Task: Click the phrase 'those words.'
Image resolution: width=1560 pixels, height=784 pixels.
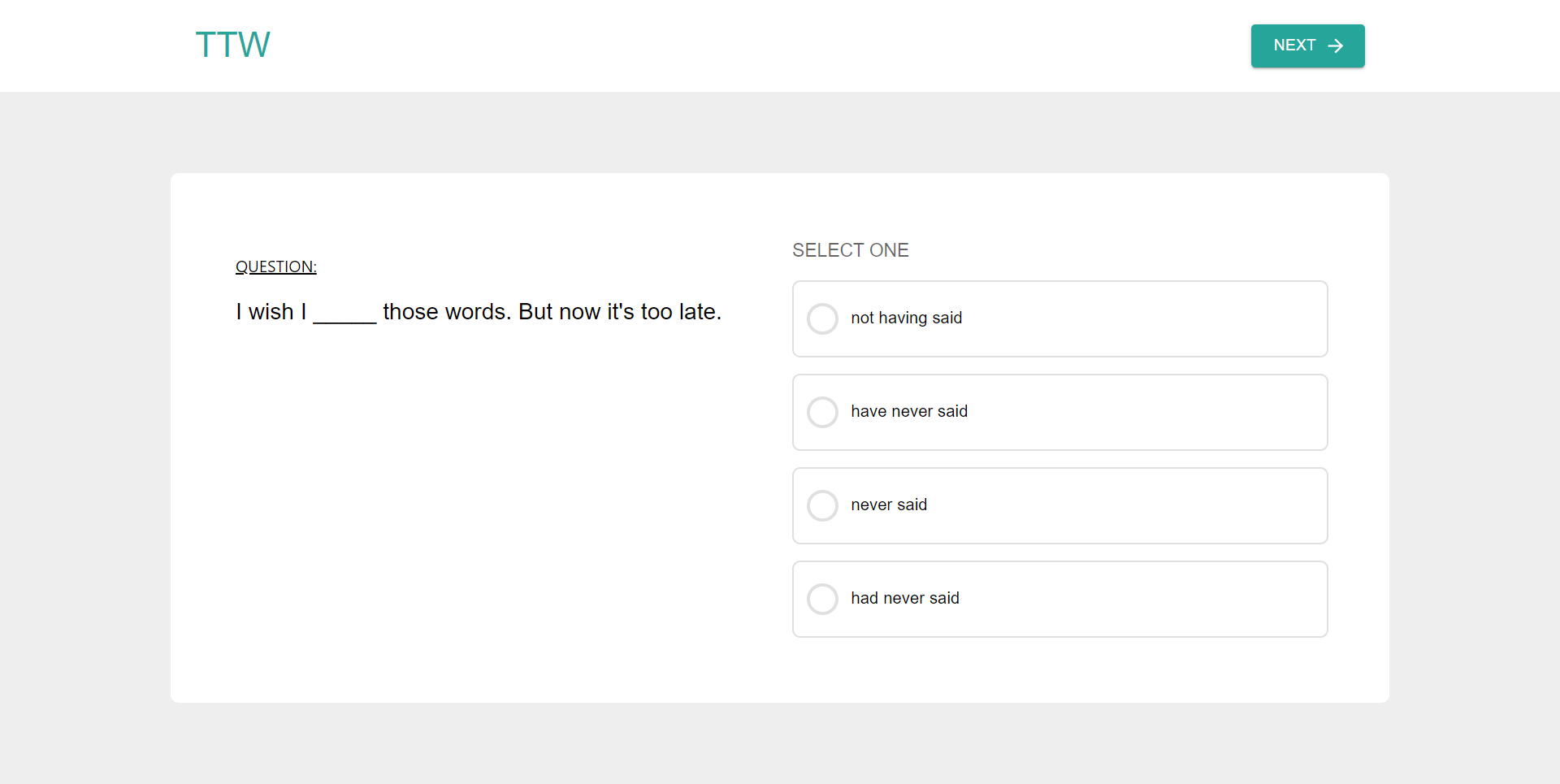Action: click(447, 312)
